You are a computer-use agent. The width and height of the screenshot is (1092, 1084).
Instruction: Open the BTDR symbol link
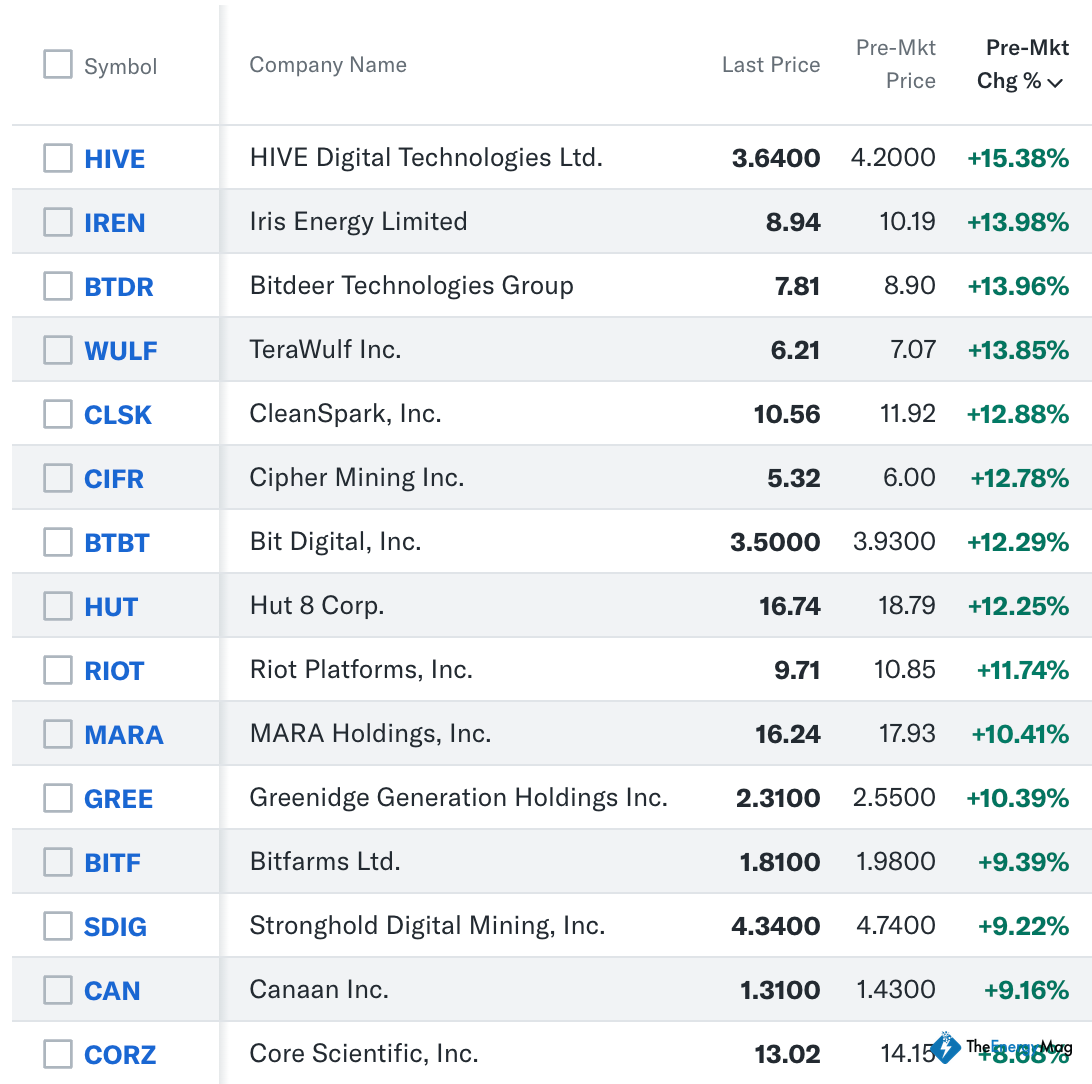[x=118, y=287]
